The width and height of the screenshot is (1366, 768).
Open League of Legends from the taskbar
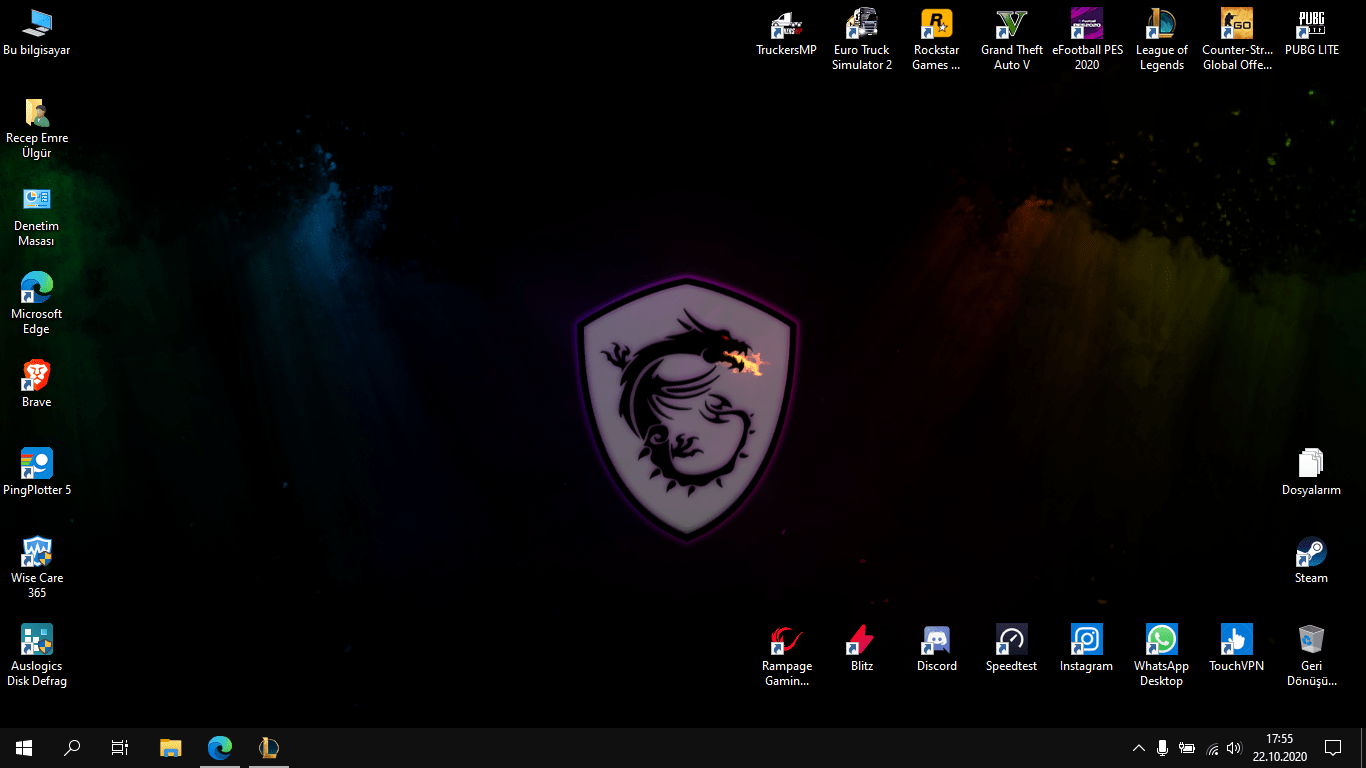[268, 748]
